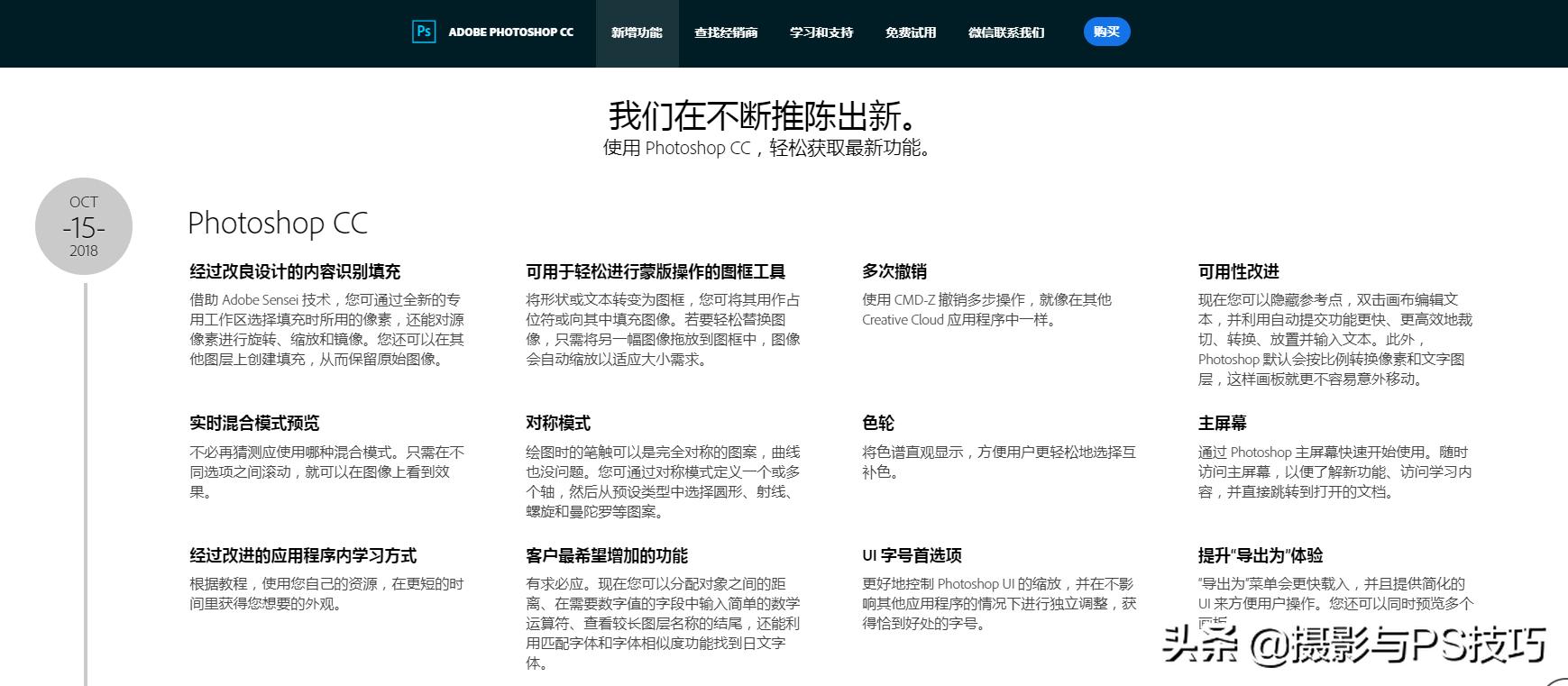The image size is (1568, 686).
Task: Click the paragraph starting 现在您可以隐藏参考点
Action: coord(1335,339)
